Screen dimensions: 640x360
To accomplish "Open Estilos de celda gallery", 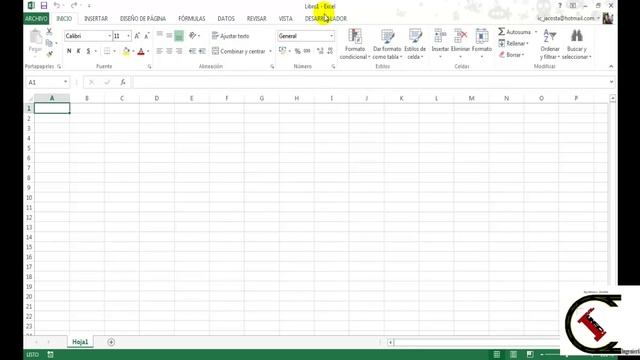I will (415, 44).
